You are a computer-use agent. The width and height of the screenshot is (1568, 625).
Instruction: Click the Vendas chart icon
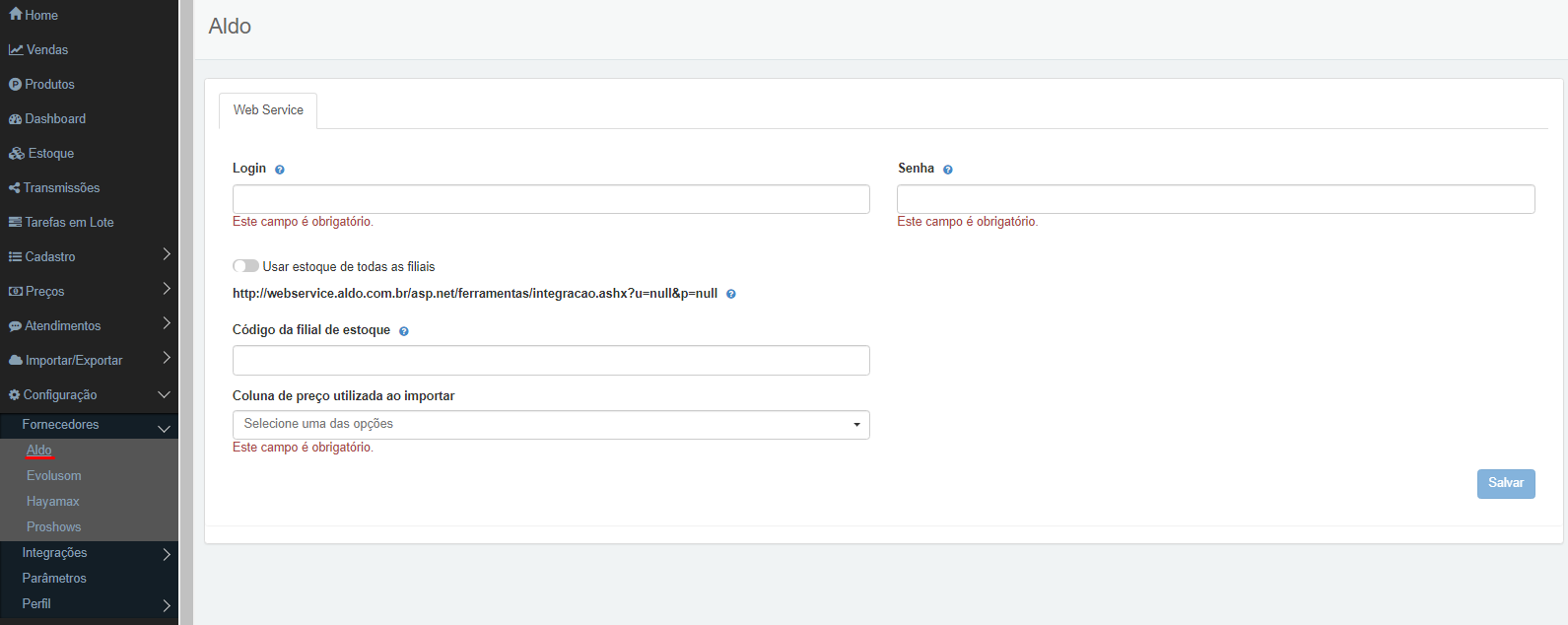point(16,49)
